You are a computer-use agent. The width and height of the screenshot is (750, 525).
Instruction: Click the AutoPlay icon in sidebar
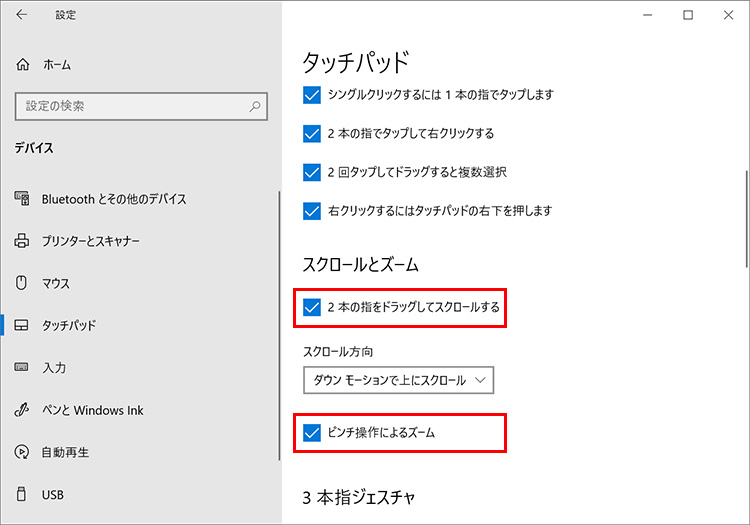(23, 452)
